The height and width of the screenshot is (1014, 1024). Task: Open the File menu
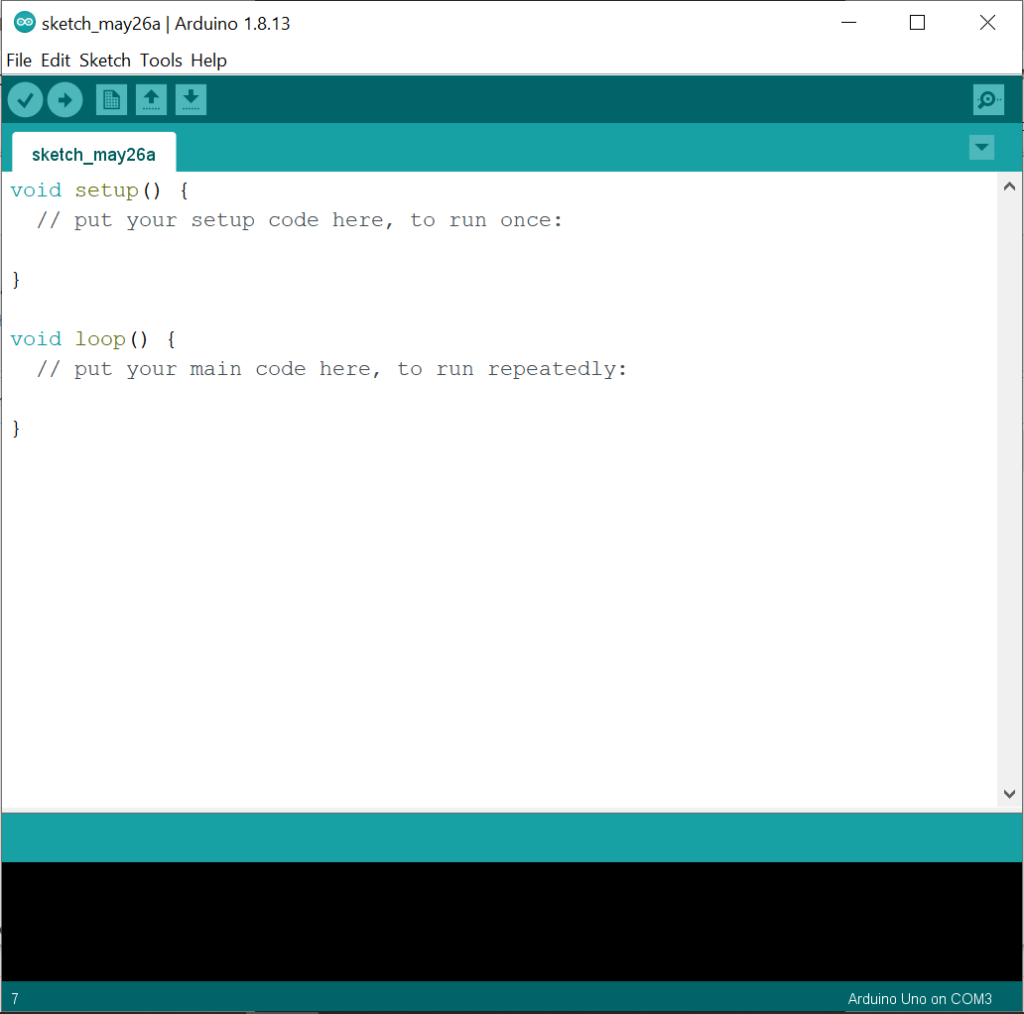19,60
